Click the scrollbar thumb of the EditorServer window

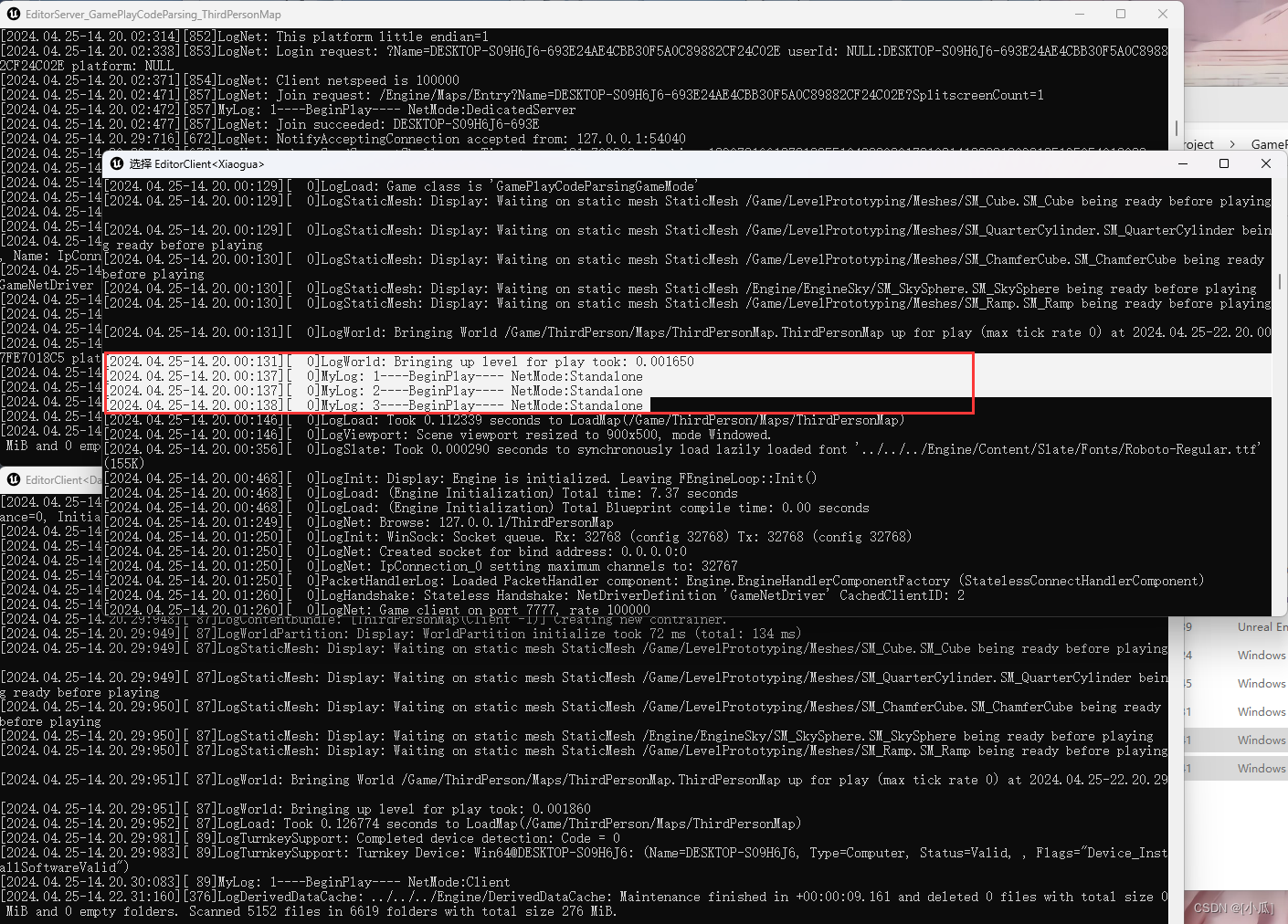click(1177, 129)
